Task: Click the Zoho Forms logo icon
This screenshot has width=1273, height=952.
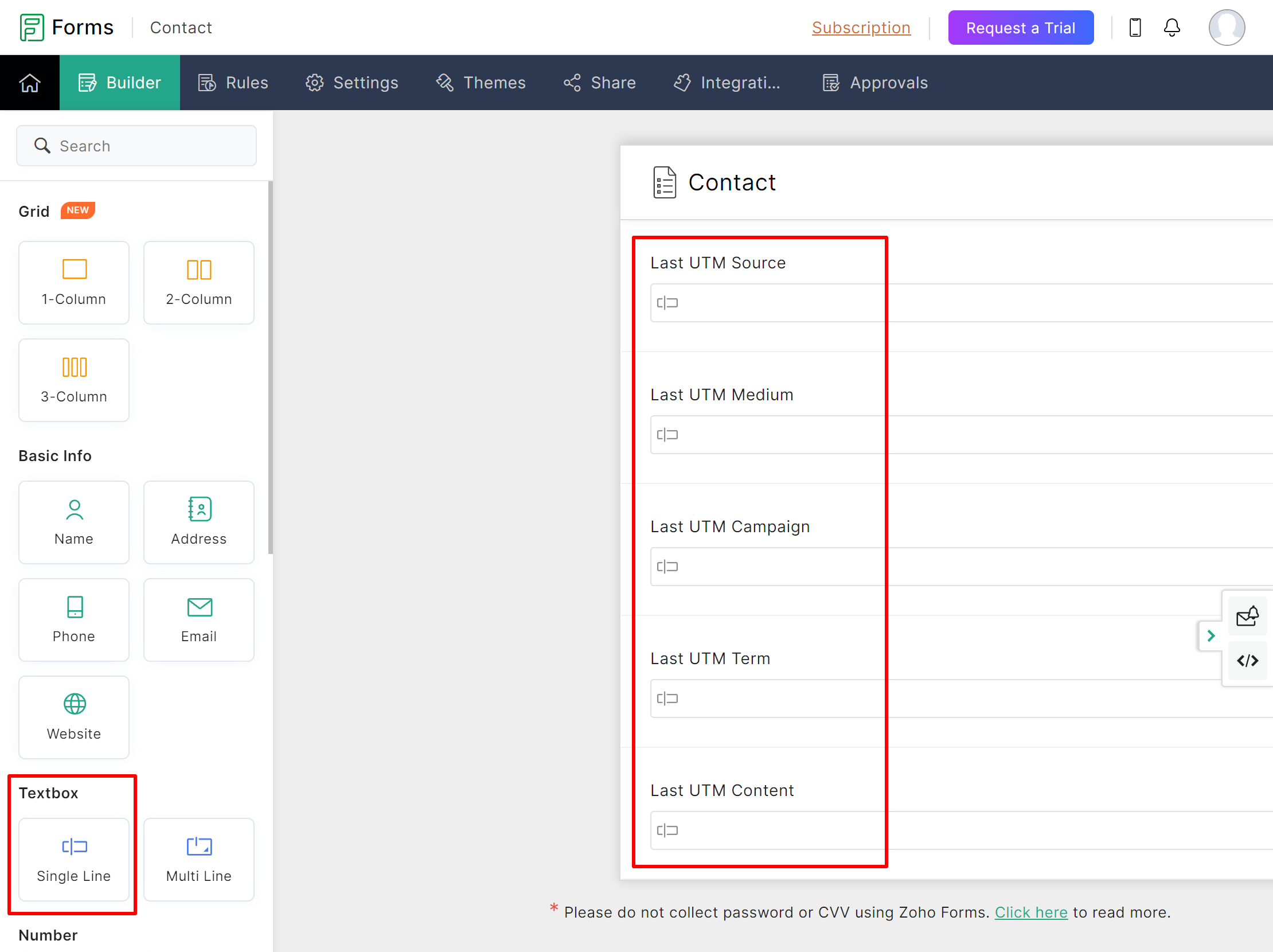Action: point(32,27)
